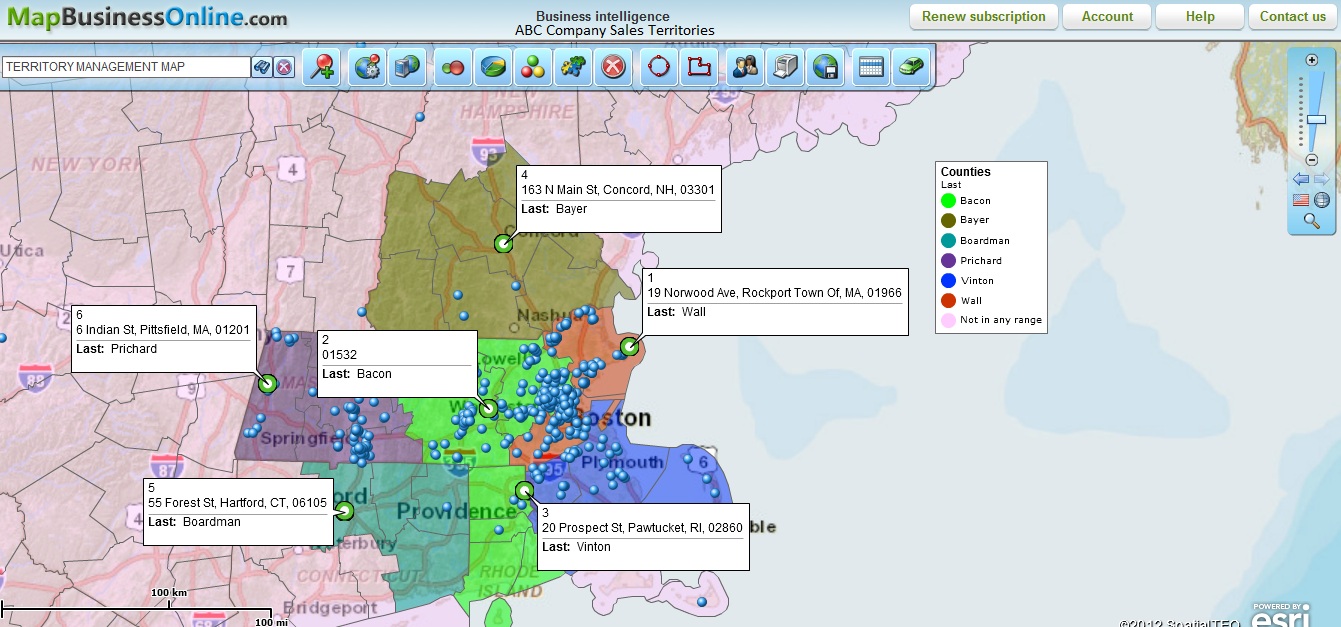Viewport: 1341px width, 627px height.
Task: Click the three colored balls icon
Action: click(533, 67)
